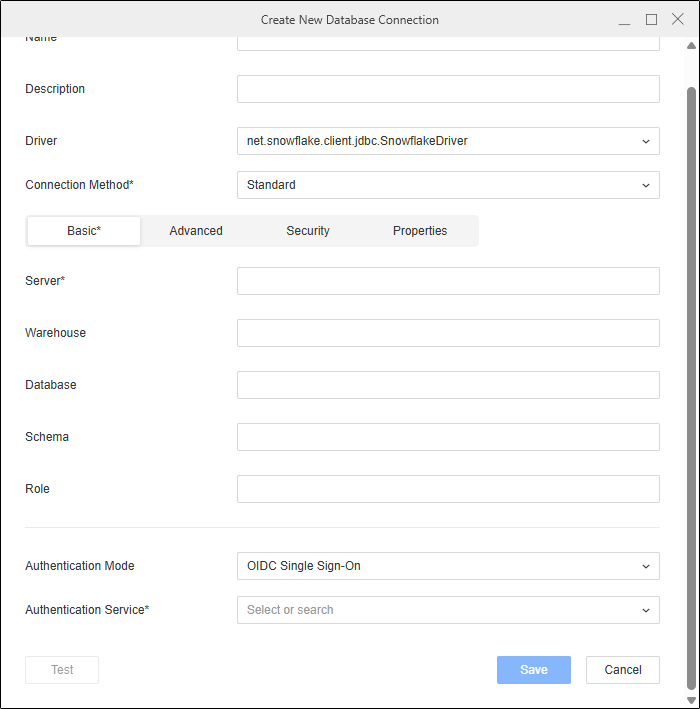Switch to the Advanced tab
This screenshot has height=709, width=700.
[196, 231]
